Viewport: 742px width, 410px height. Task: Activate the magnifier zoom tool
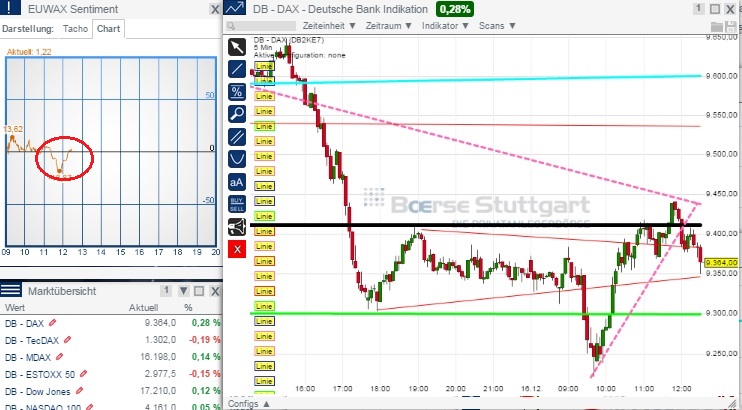coord(237,113)
